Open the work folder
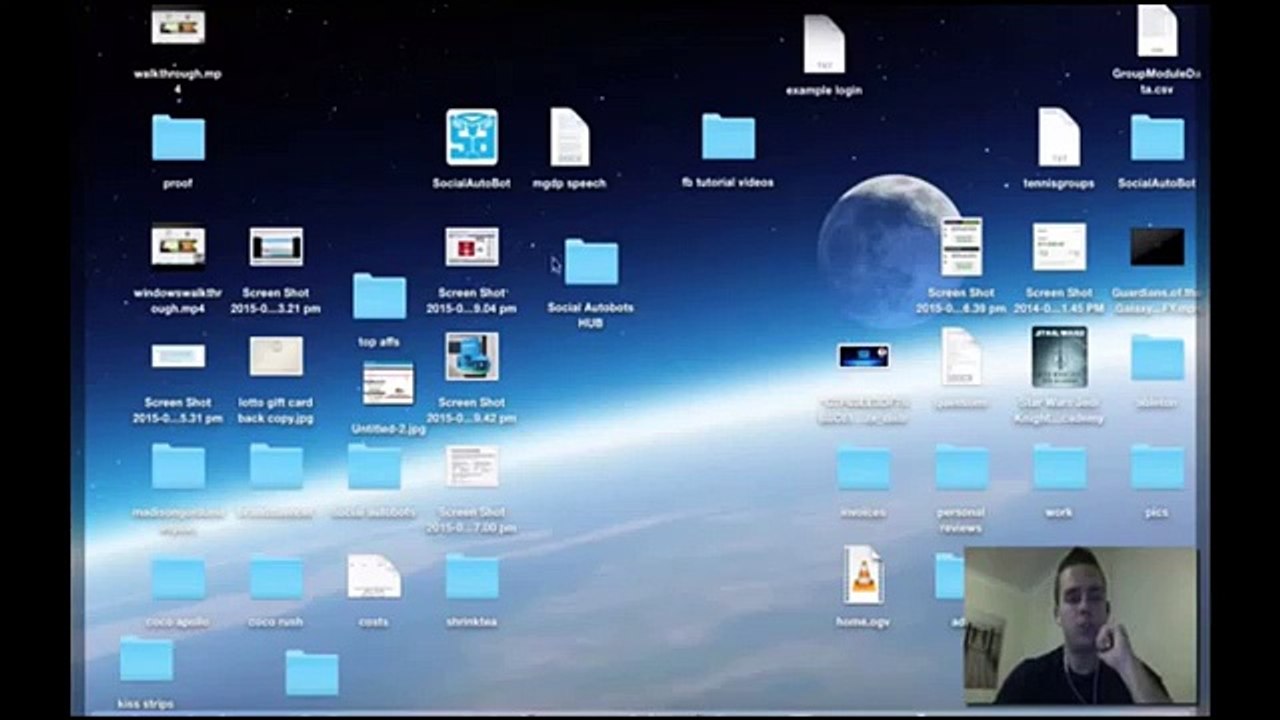This screenshot has height=720, width=1280. click(1059, 468)
